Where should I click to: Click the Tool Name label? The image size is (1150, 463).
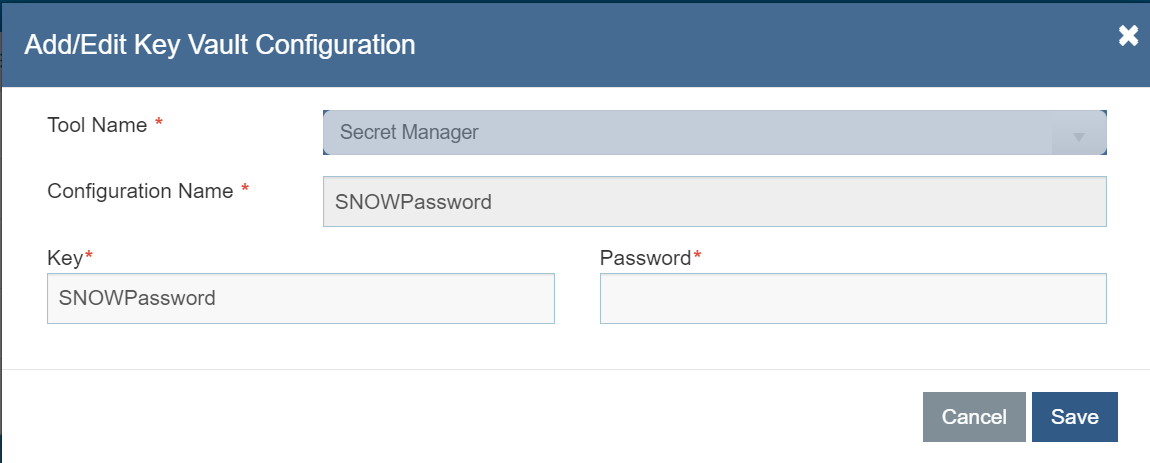click(x=97, y=126)
